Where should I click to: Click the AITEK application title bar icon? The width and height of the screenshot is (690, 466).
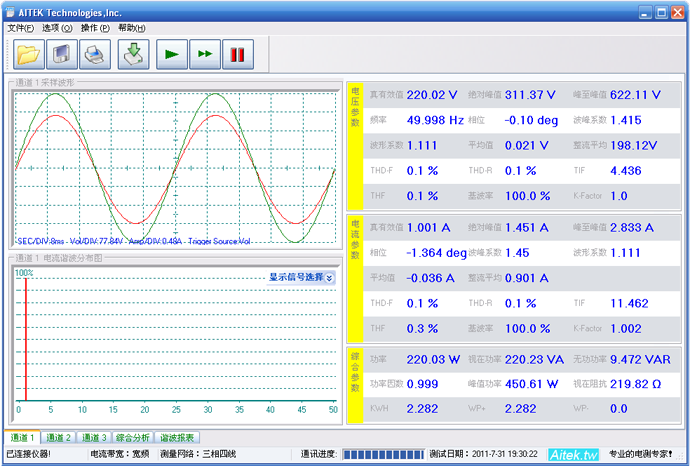click(x=12, y=11)
